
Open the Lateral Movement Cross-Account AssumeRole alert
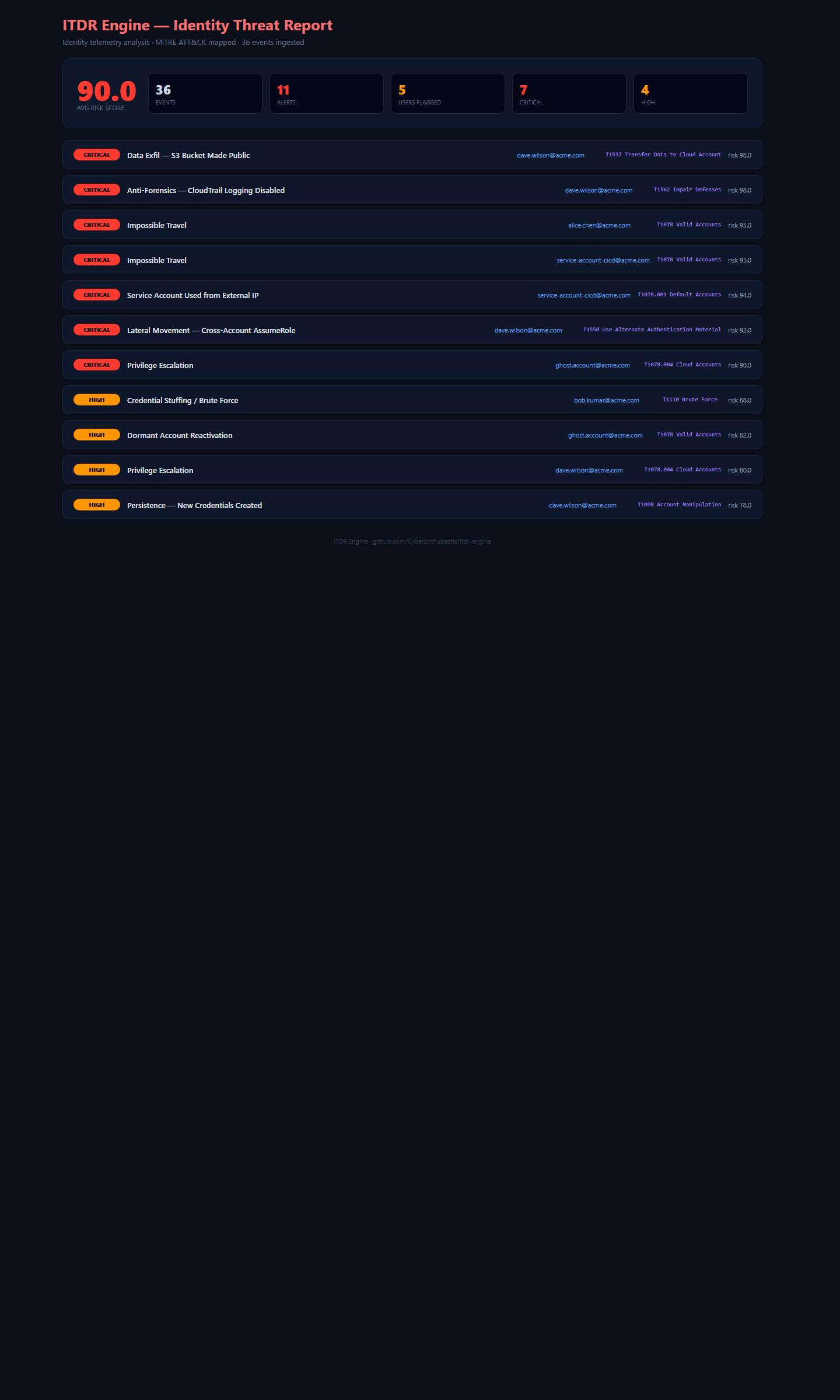pos(211,331)
